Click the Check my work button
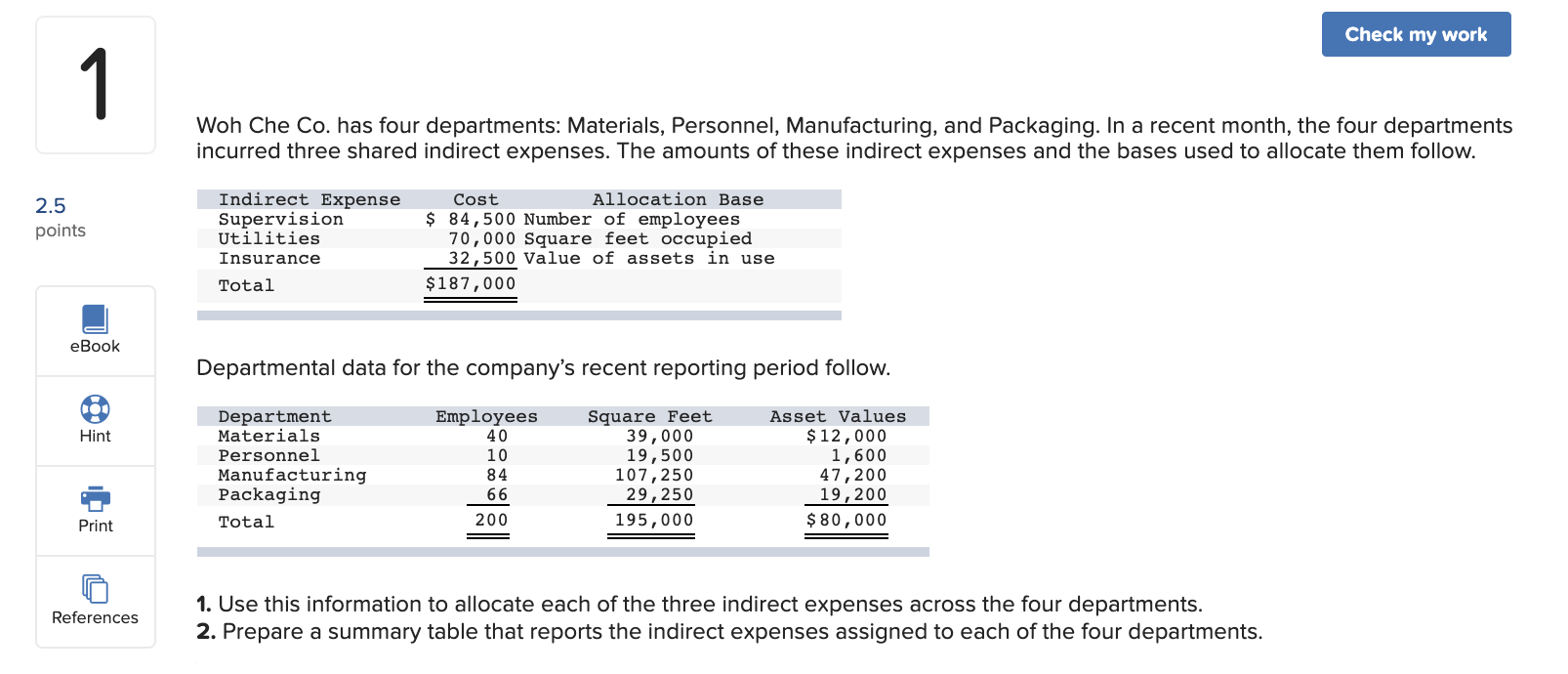 click(1417, 33)
